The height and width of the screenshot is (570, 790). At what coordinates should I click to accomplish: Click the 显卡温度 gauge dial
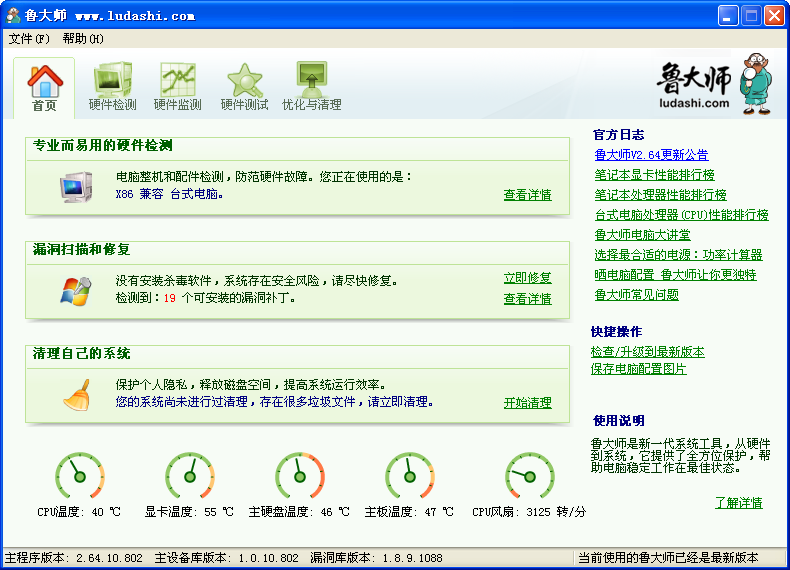(x=190, y=476)
